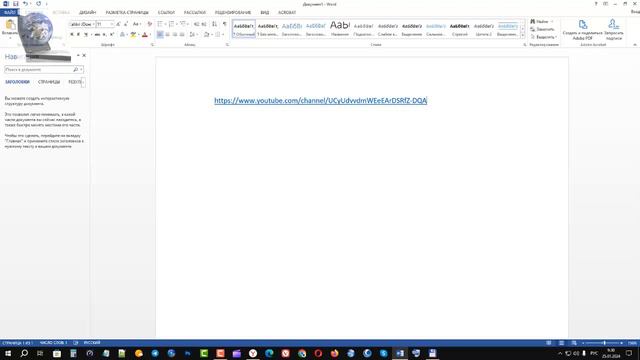This screenshot has height=360, width=640.
Task: Align text left
Action: (x=160, y=35)
